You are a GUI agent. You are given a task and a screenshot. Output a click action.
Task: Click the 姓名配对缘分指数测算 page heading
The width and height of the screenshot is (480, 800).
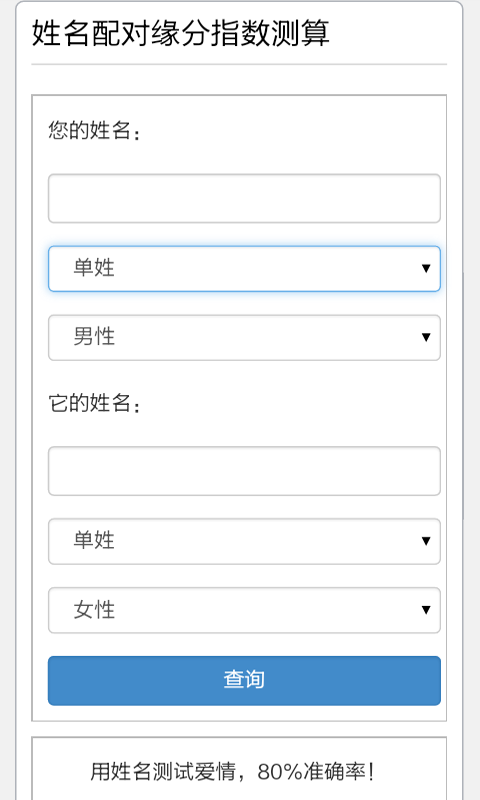click(181, 33)
